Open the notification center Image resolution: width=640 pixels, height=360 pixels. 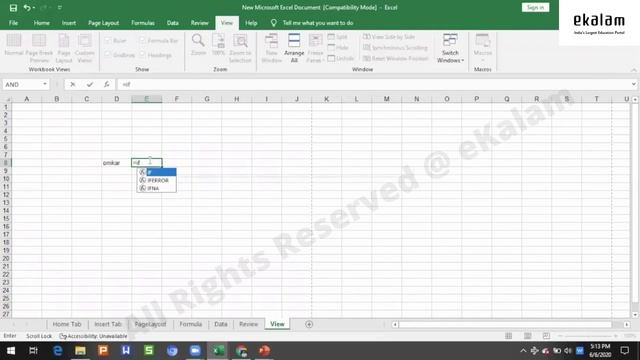(624, 351)
